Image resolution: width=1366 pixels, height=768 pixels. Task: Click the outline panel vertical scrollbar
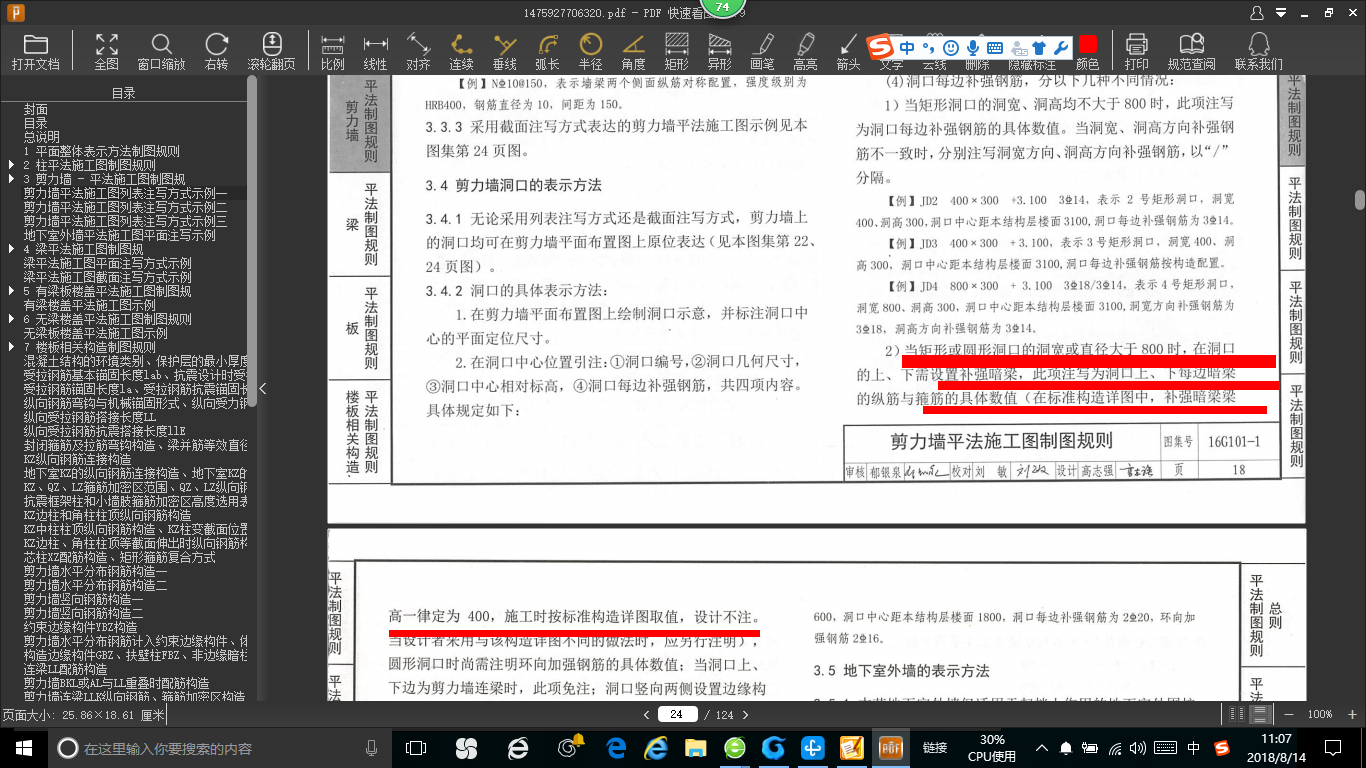(x=252, y=240)
